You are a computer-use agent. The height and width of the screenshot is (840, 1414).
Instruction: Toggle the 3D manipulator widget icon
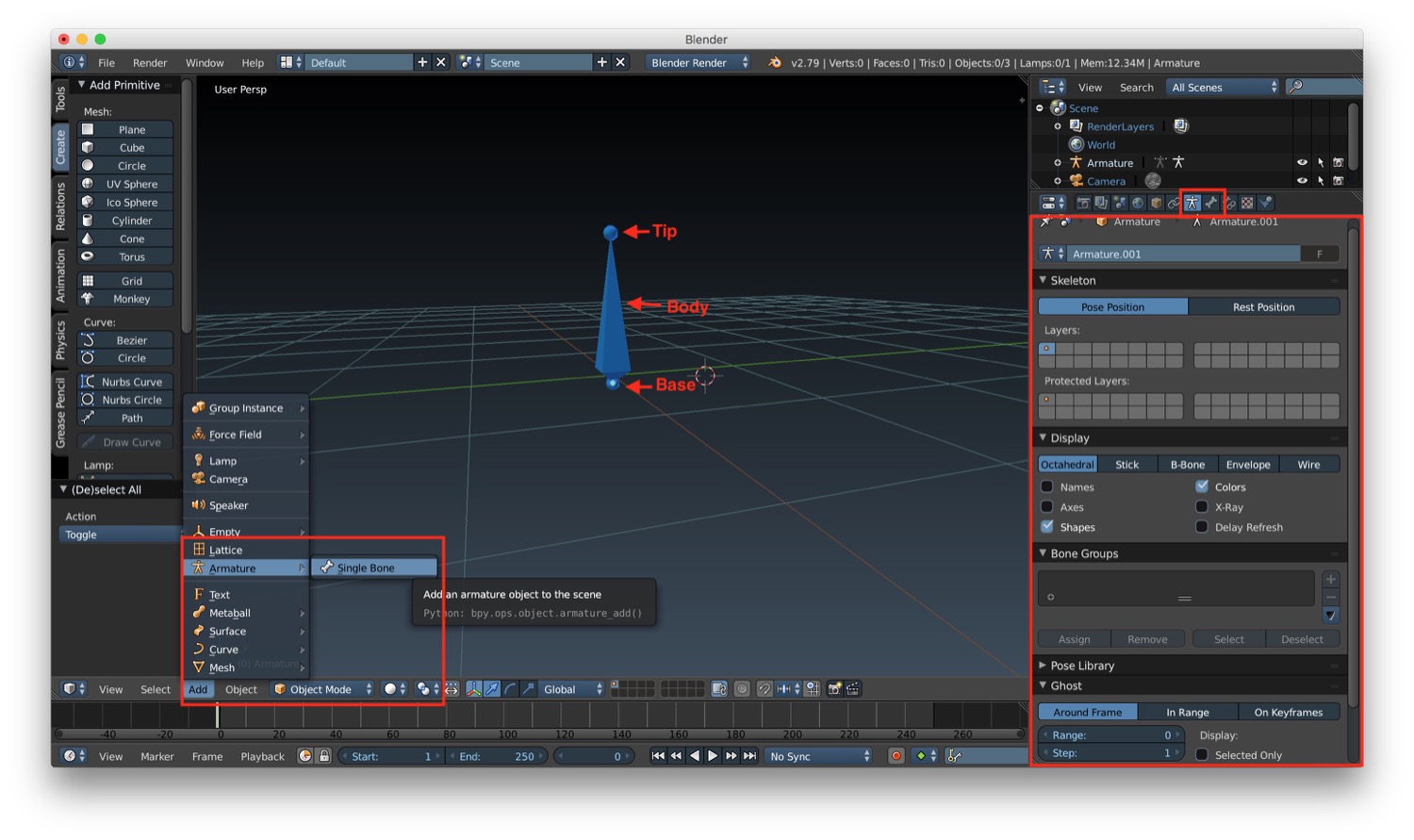(x=474, y=689)
